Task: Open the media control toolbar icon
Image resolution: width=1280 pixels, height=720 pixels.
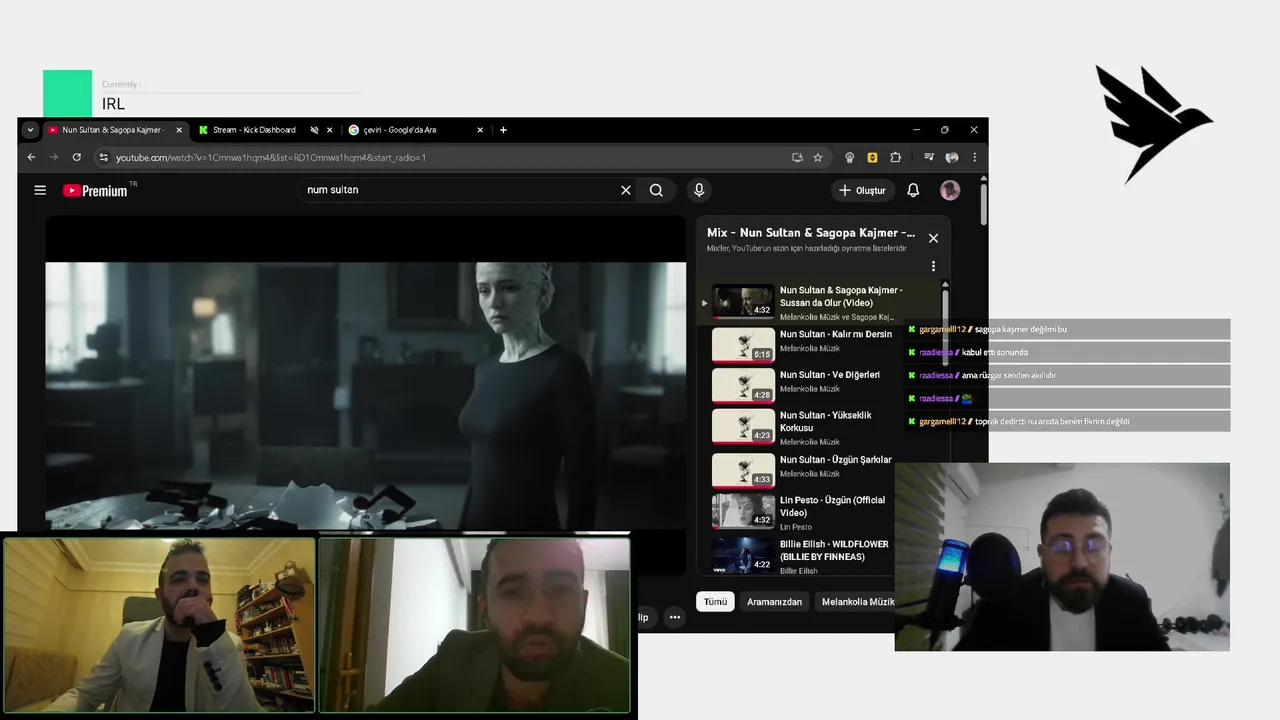Action: [x=929, y=157]
